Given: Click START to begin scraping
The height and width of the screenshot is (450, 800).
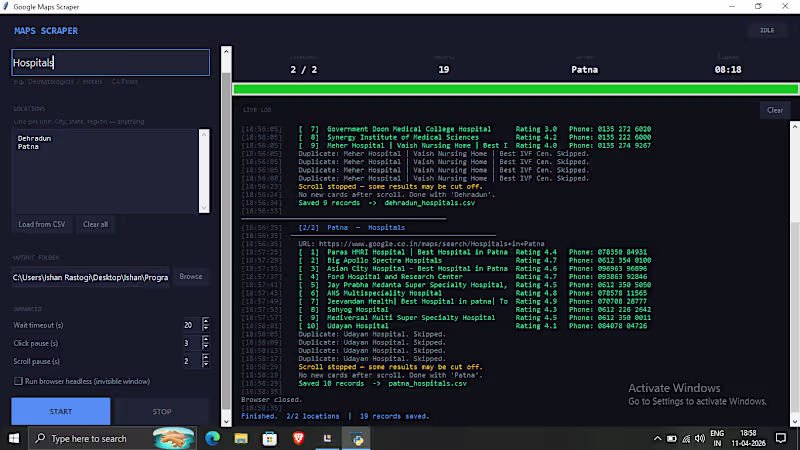Looking at the screenshot, I should pos(61,411).
